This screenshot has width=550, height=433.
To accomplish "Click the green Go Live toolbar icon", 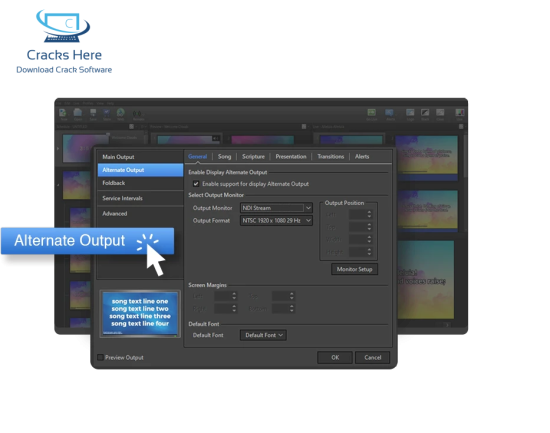I will point(371,112).
